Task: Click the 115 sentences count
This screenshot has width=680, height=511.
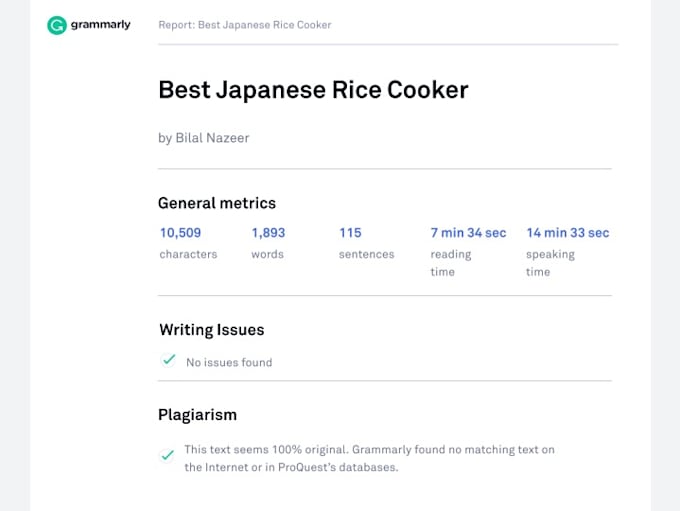Action: pyautogui.click(x=350, y=233)
